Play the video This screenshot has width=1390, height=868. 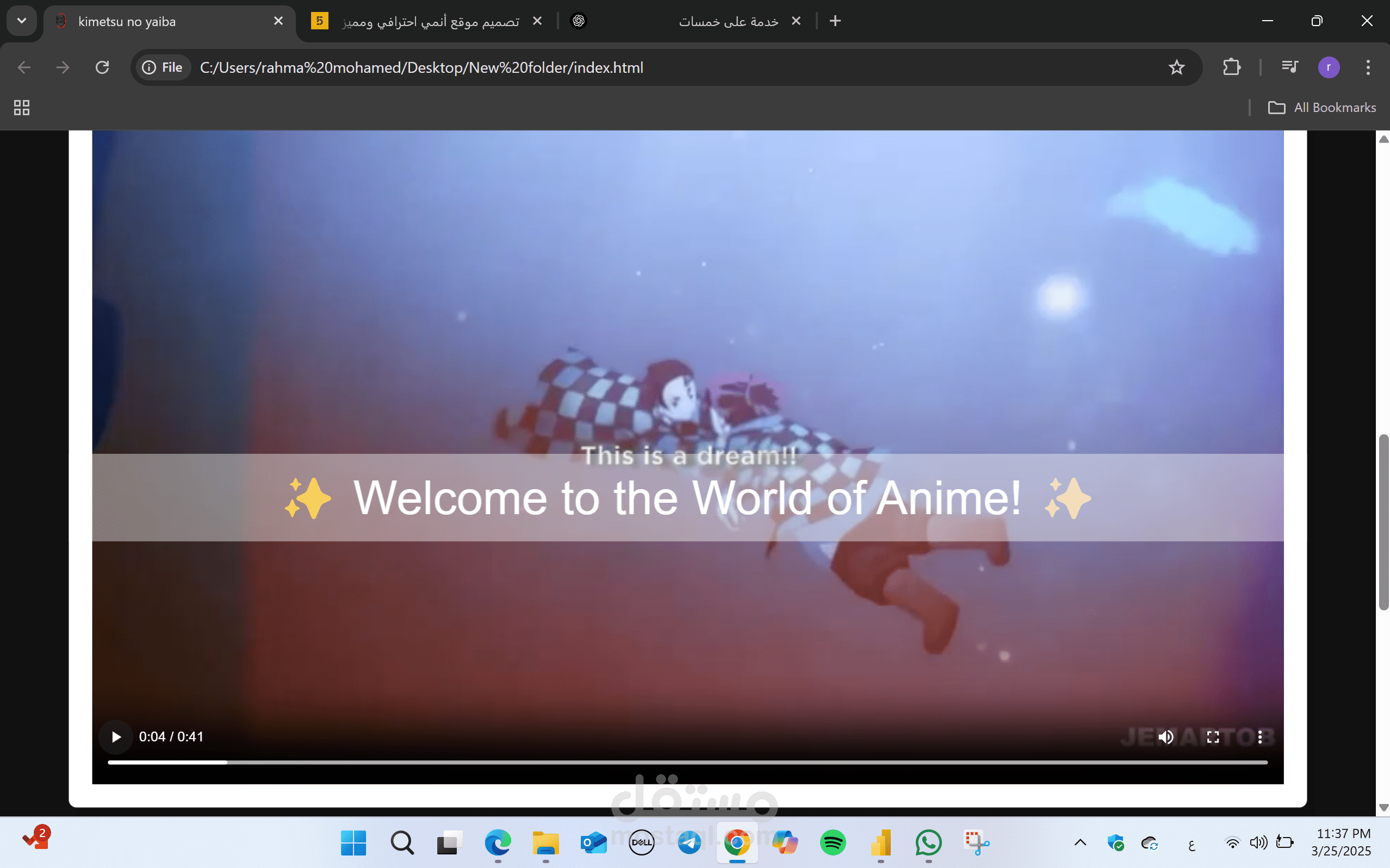pyautogui.click(x=116, y=736)
